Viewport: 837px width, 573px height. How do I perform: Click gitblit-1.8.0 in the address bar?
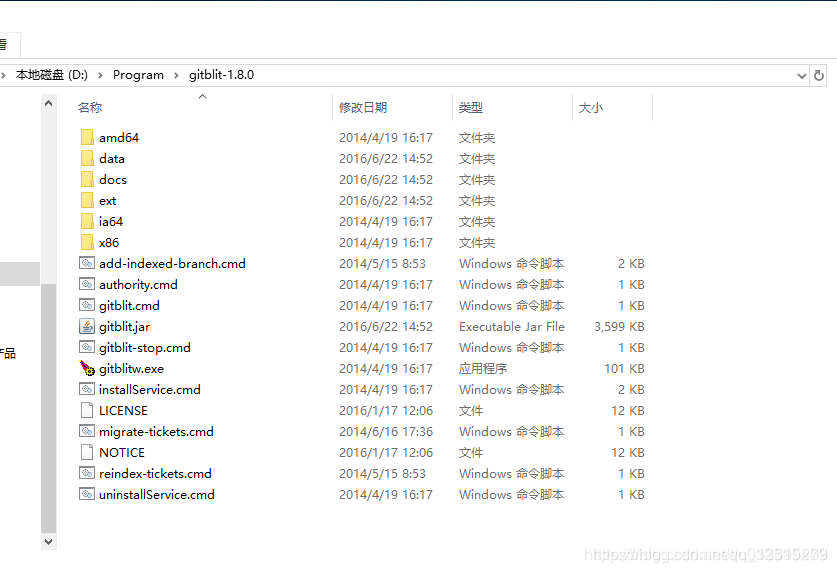click(x=222, y=75)
